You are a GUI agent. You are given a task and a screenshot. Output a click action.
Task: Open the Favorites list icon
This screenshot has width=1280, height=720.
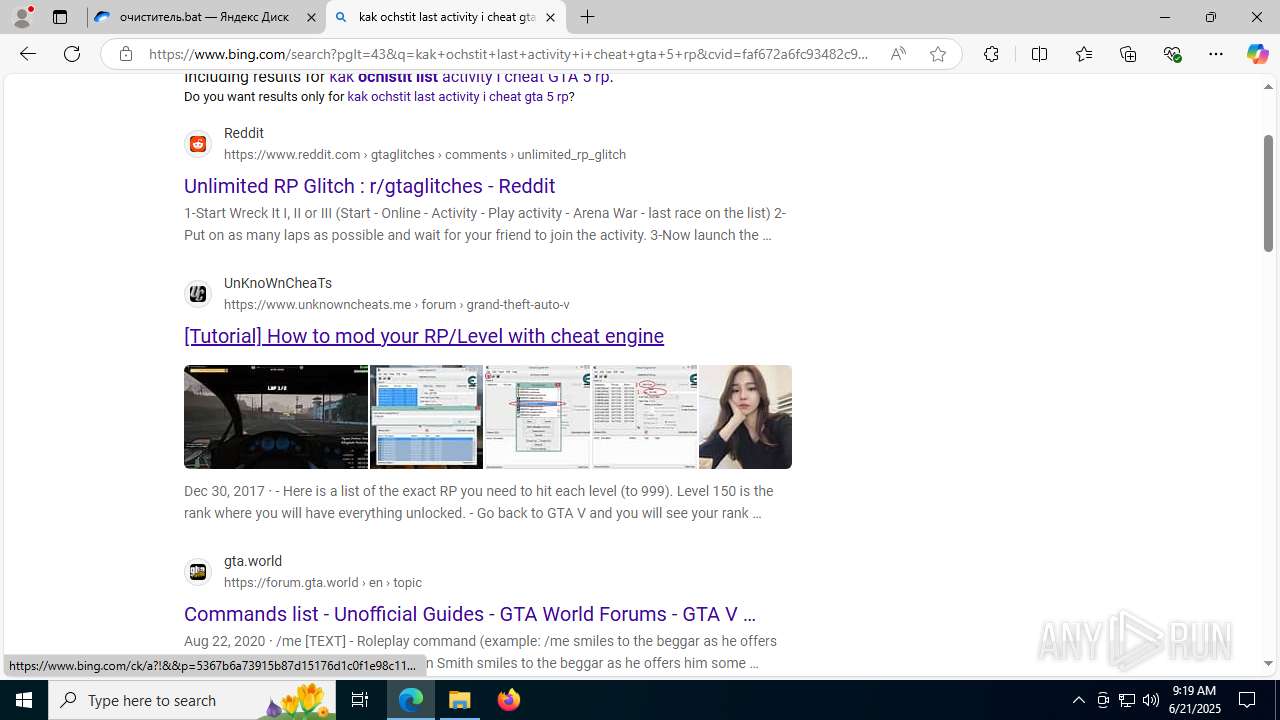pos(1083,54)
